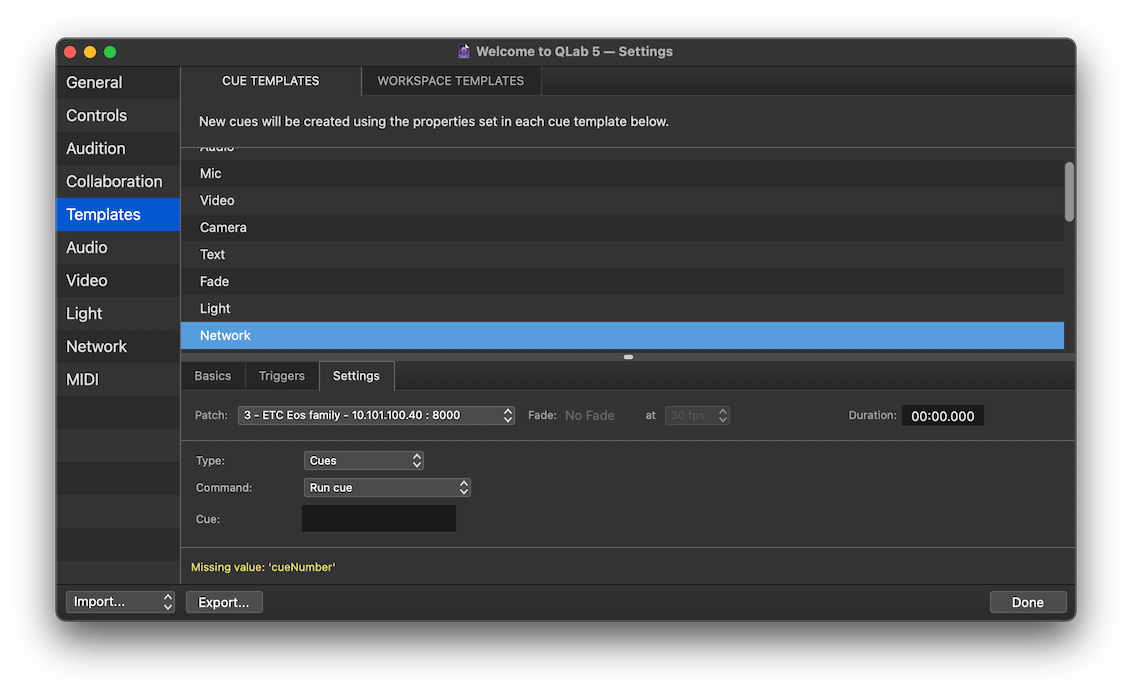
Task: Open the Patch dropdown for ETC Eos
Action: point(376,416)
